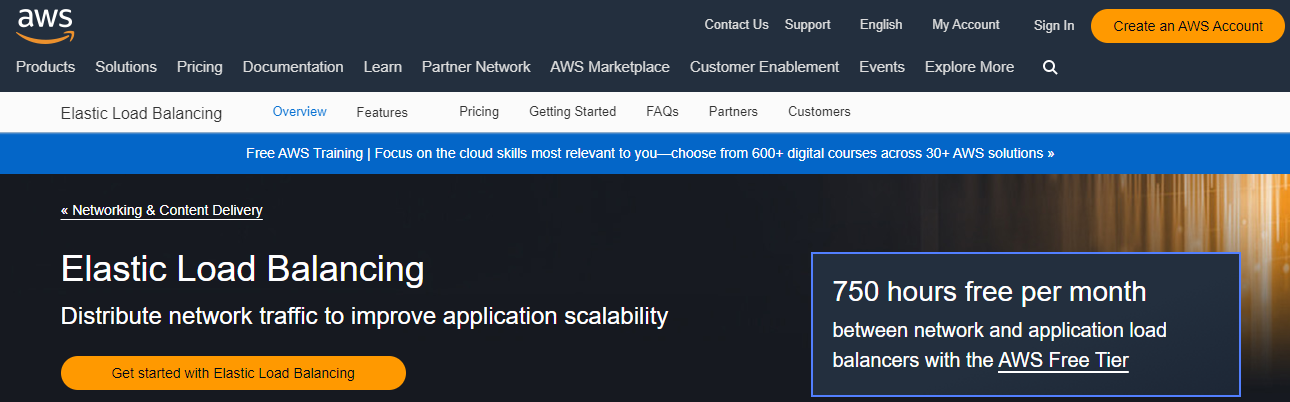Select the Overview tab
Screen dimensions: 1290x402
[x=299, y=112]
